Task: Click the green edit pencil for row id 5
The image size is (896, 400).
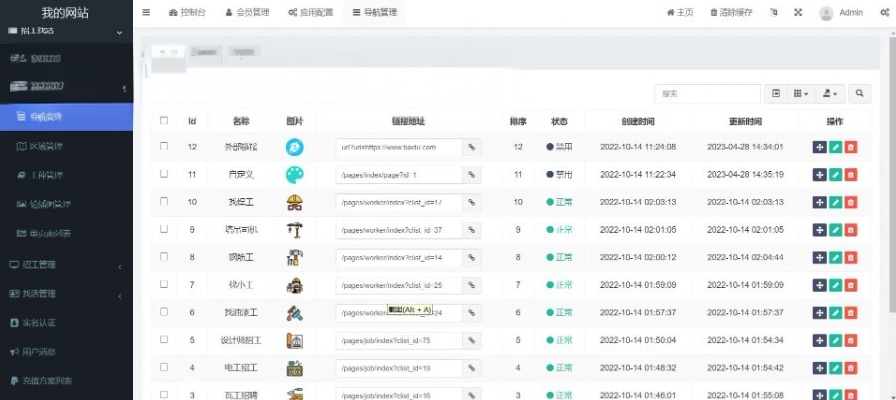Action: 835,341
